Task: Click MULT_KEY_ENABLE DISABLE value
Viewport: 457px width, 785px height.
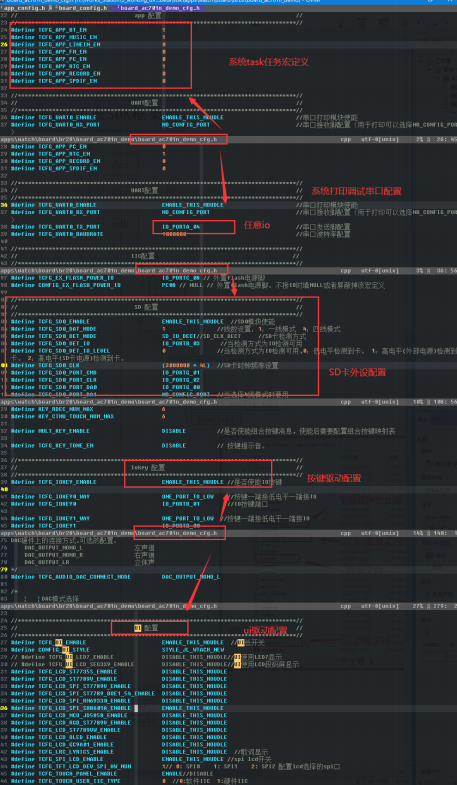Action: 174,431
